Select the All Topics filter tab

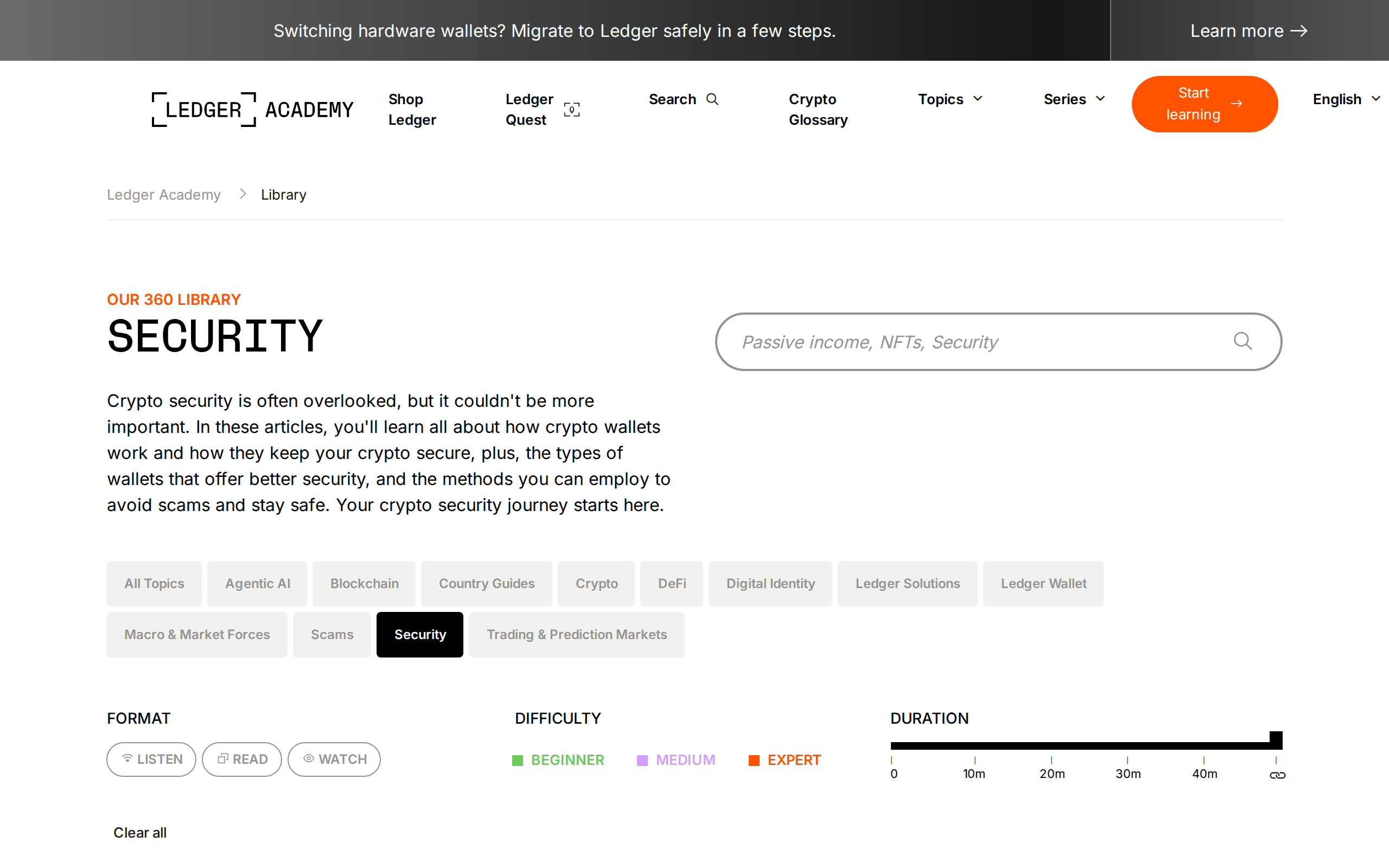[155, 583]
